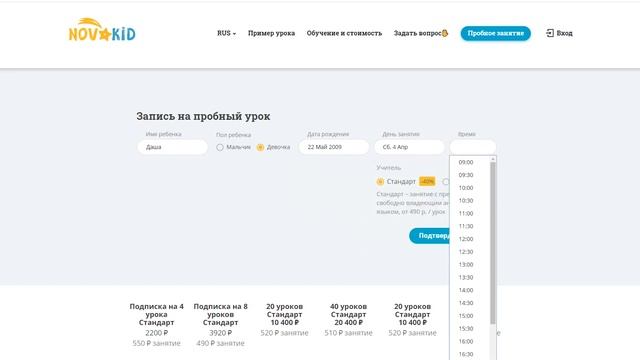Click the 2200 ₽ price text
640x360 pixels.
coord(156,333)
